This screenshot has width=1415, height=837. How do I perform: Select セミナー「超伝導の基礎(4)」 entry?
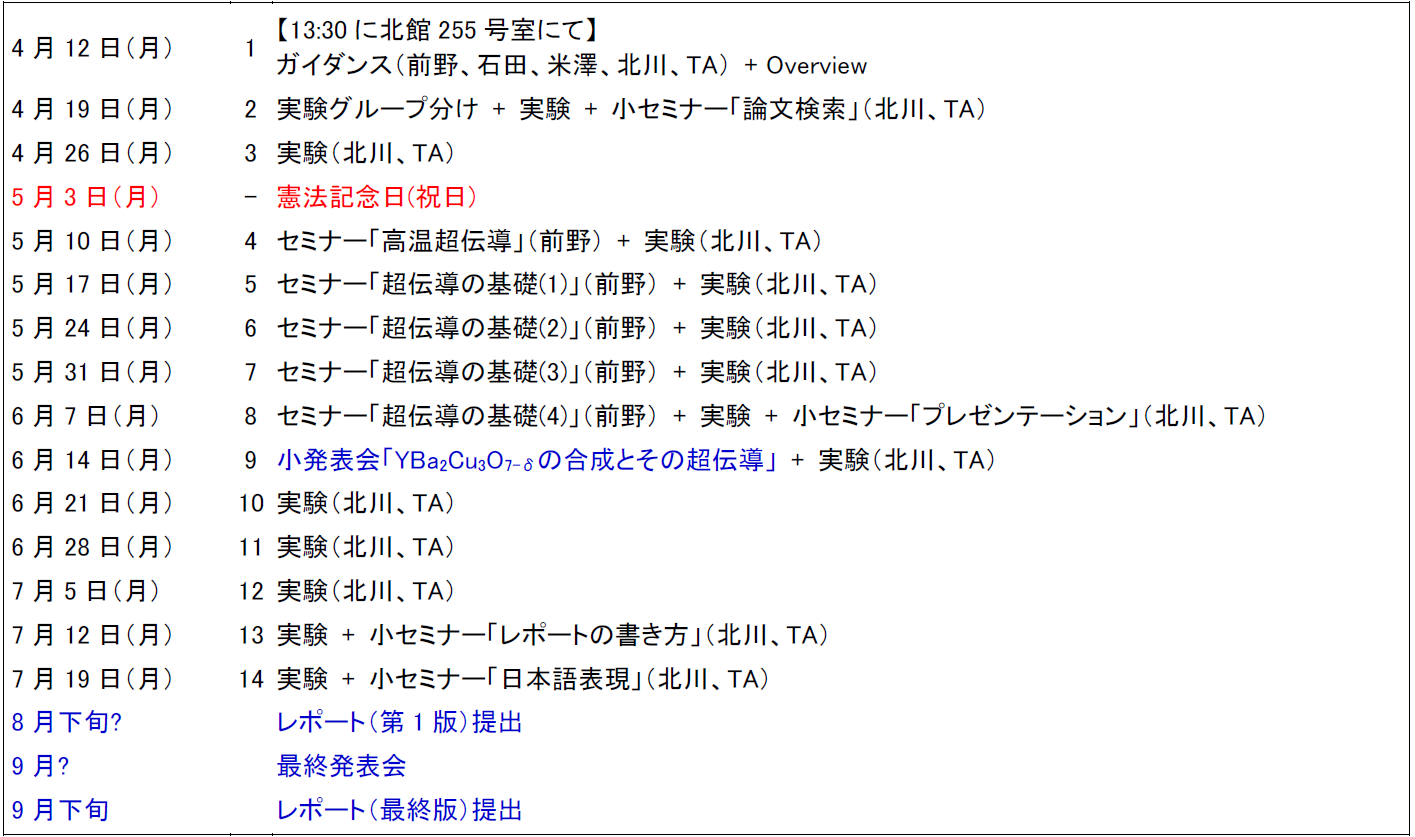click(x=772, y=416)
